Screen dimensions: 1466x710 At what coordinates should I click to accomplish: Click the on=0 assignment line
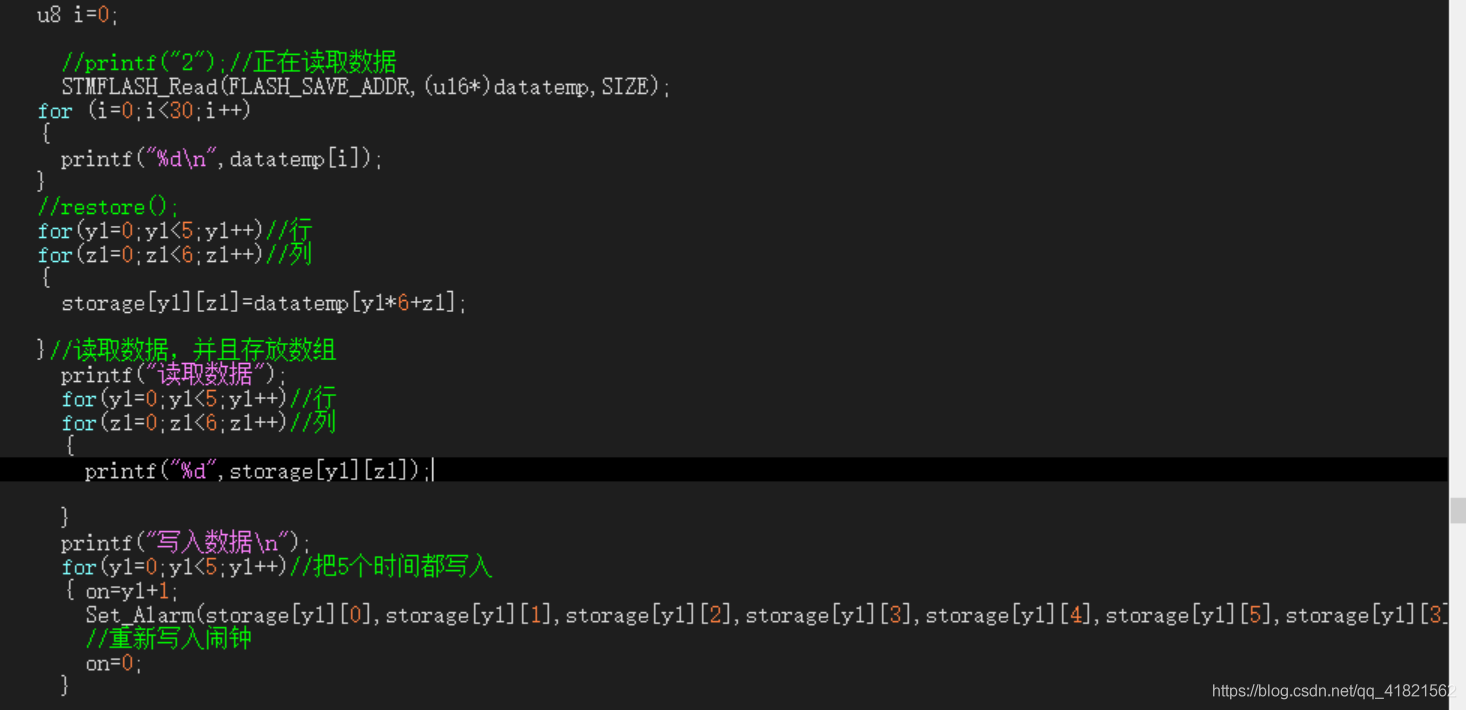tap(114, 663)
